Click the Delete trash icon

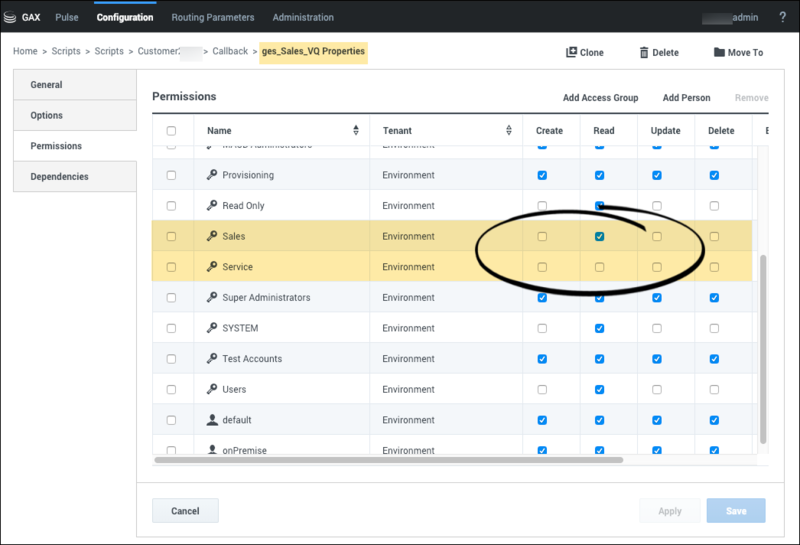644,52
